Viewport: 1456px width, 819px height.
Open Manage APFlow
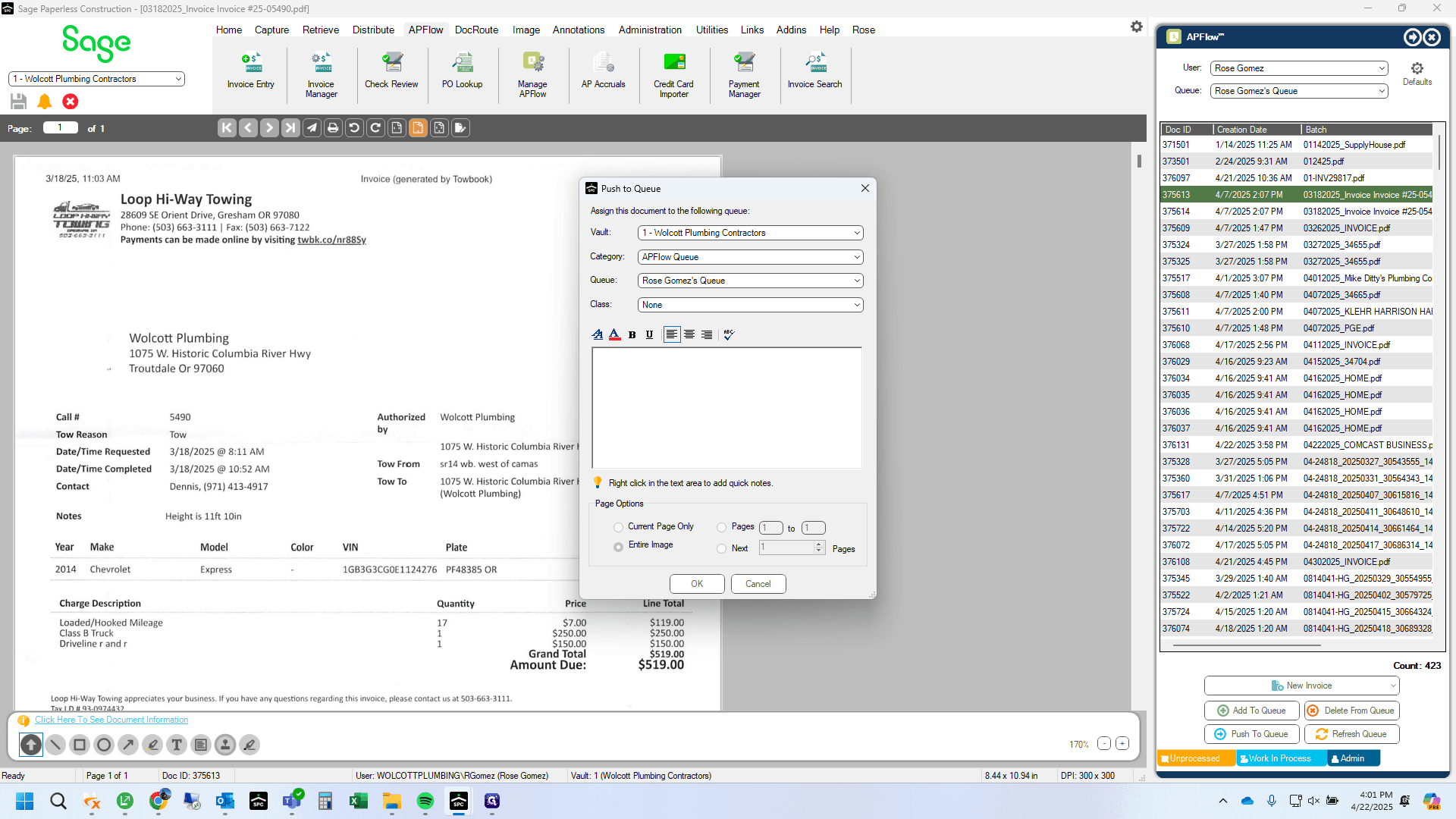pos(532,75)
